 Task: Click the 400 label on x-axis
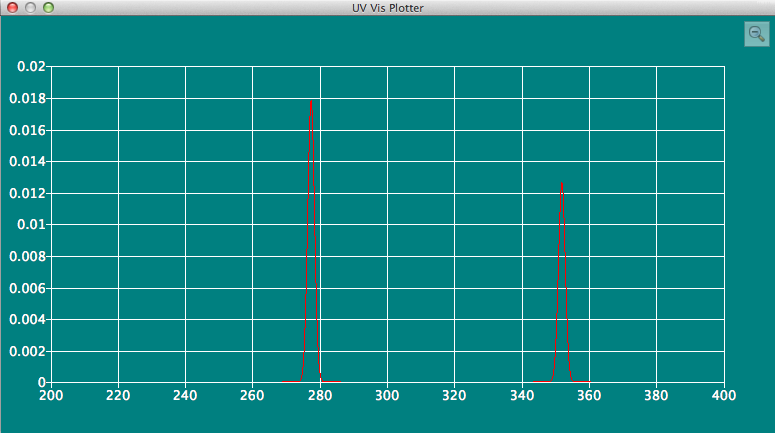click(x=723, y=395)
